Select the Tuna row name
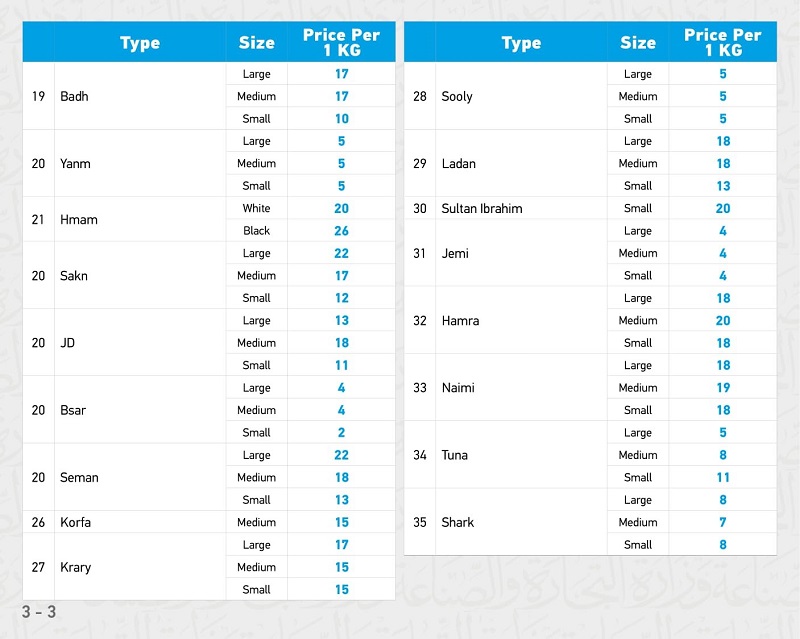800x639 pixels. pos(455,456)
